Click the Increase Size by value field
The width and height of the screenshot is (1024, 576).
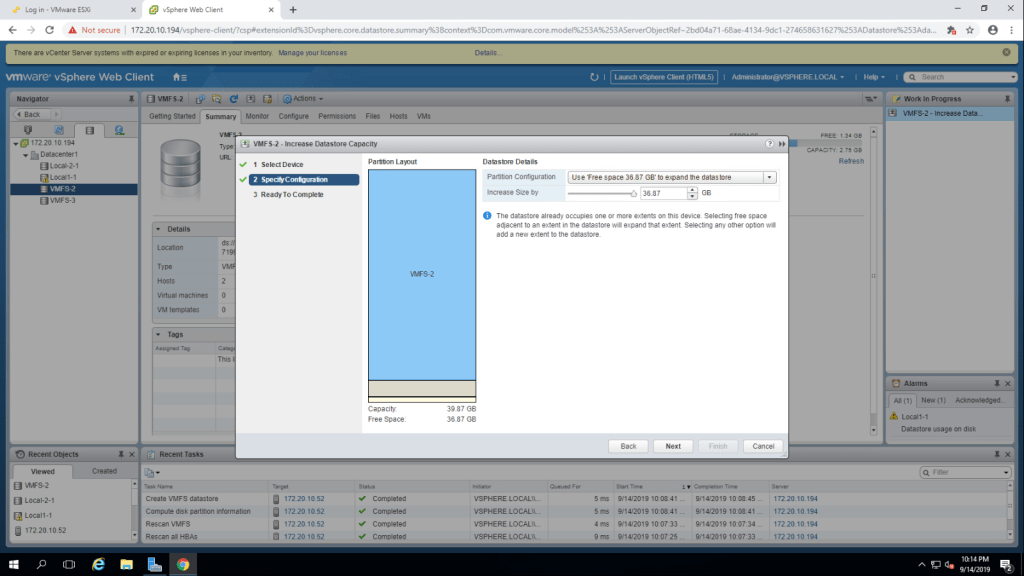[x=658, y=192]
